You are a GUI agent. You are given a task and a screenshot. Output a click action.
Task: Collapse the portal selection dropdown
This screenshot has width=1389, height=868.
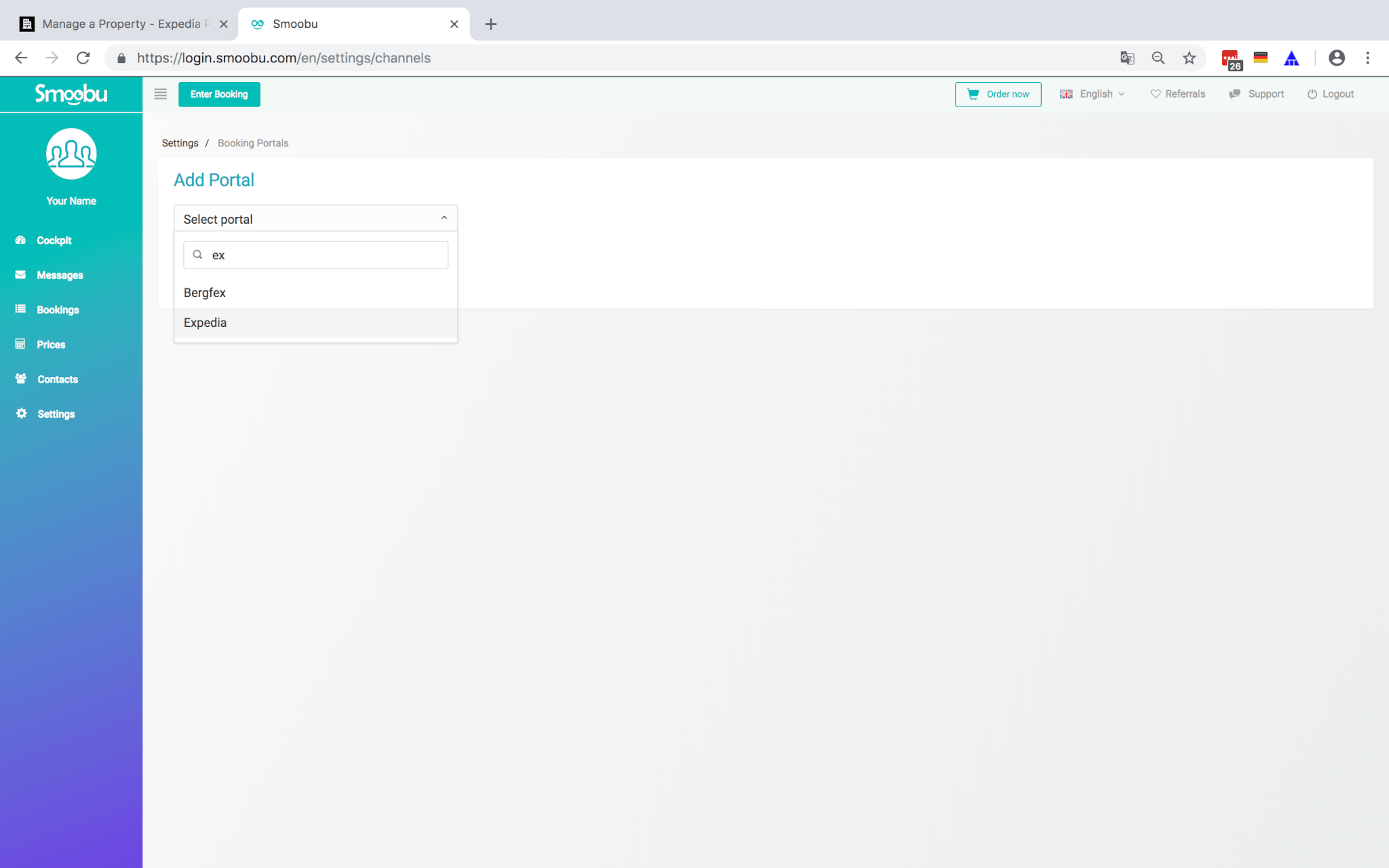tap(444, 218)
